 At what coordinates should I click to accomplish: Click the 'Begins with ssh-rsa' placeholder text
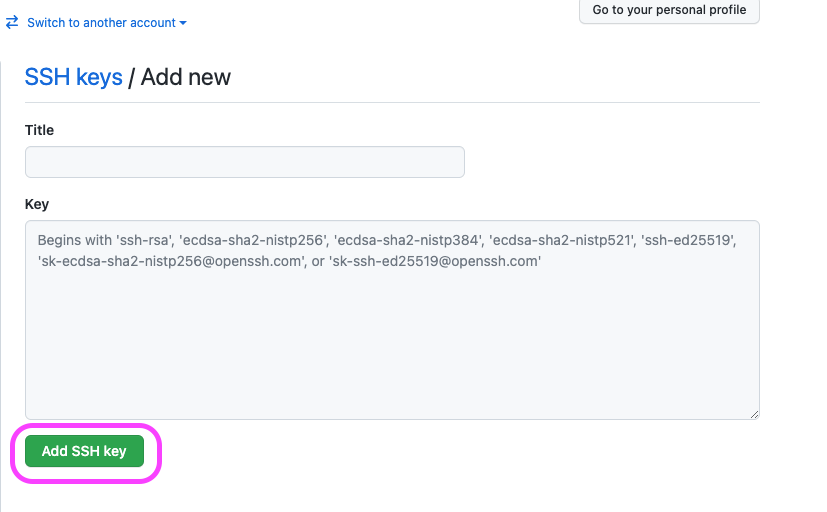[x=106, y=240]
